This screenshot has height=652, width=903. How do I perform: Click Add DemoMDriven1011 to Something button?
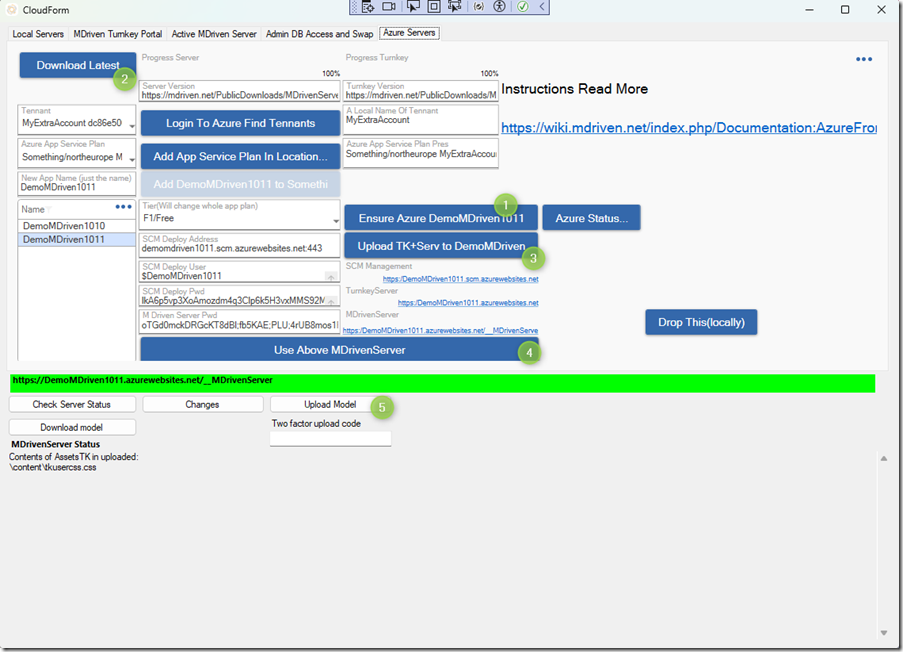pyautogui.click(x=241, y=184)
